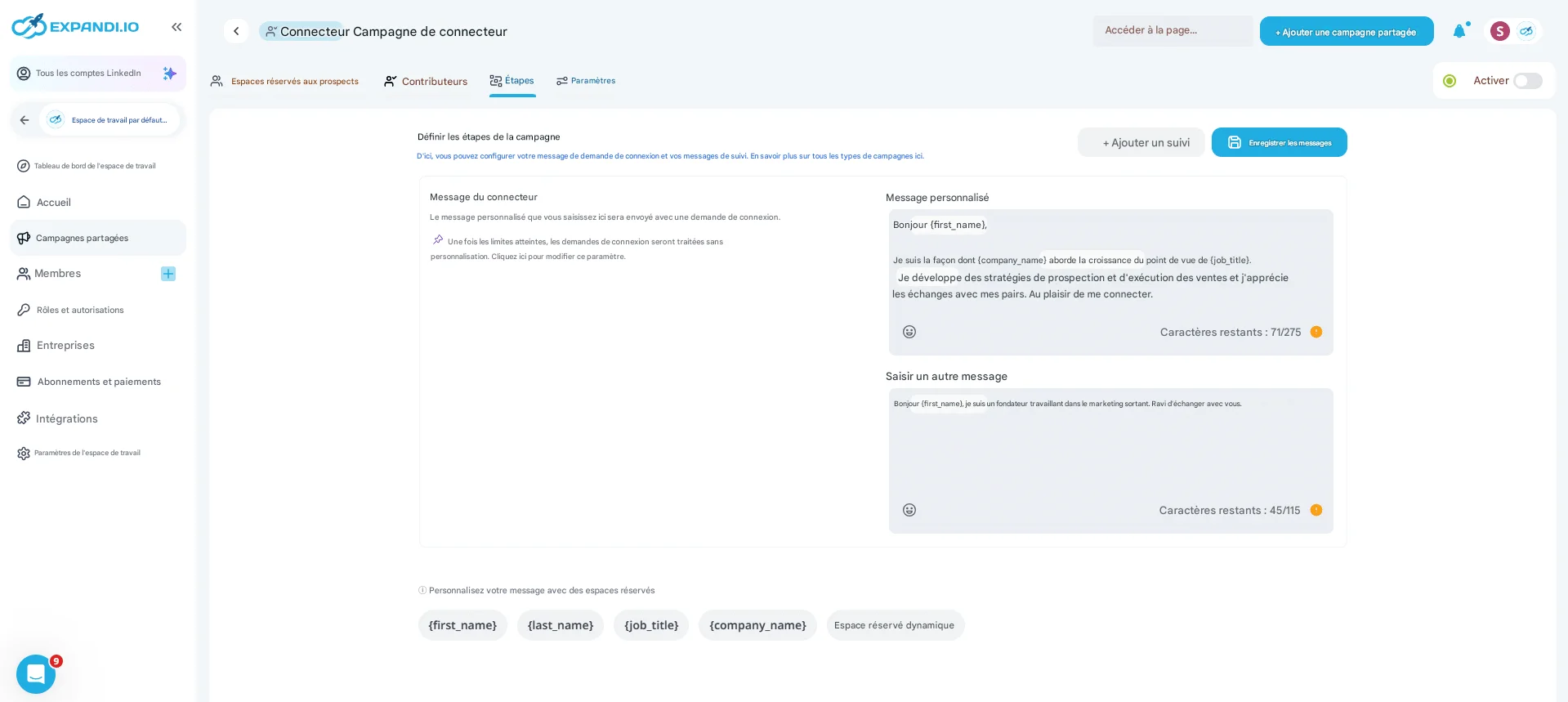Switch to Espaces réservés aux prospects tab
The image size is (1568, 702).
click(x=285, y=81)
